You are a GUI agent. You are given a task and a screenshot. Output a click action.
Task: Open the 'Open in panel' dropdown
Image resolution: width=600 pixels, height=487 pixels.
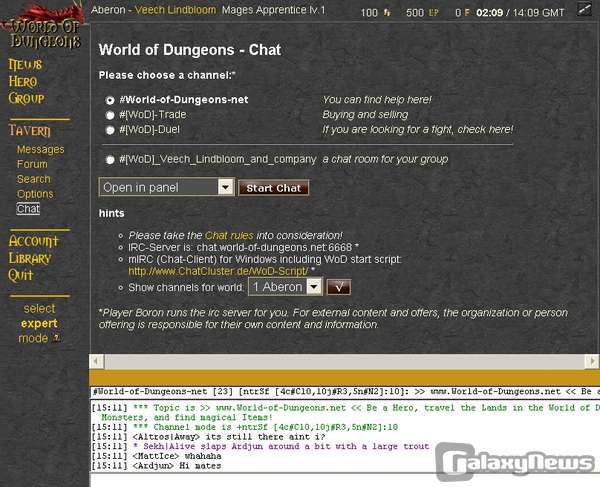pos(166,187)
